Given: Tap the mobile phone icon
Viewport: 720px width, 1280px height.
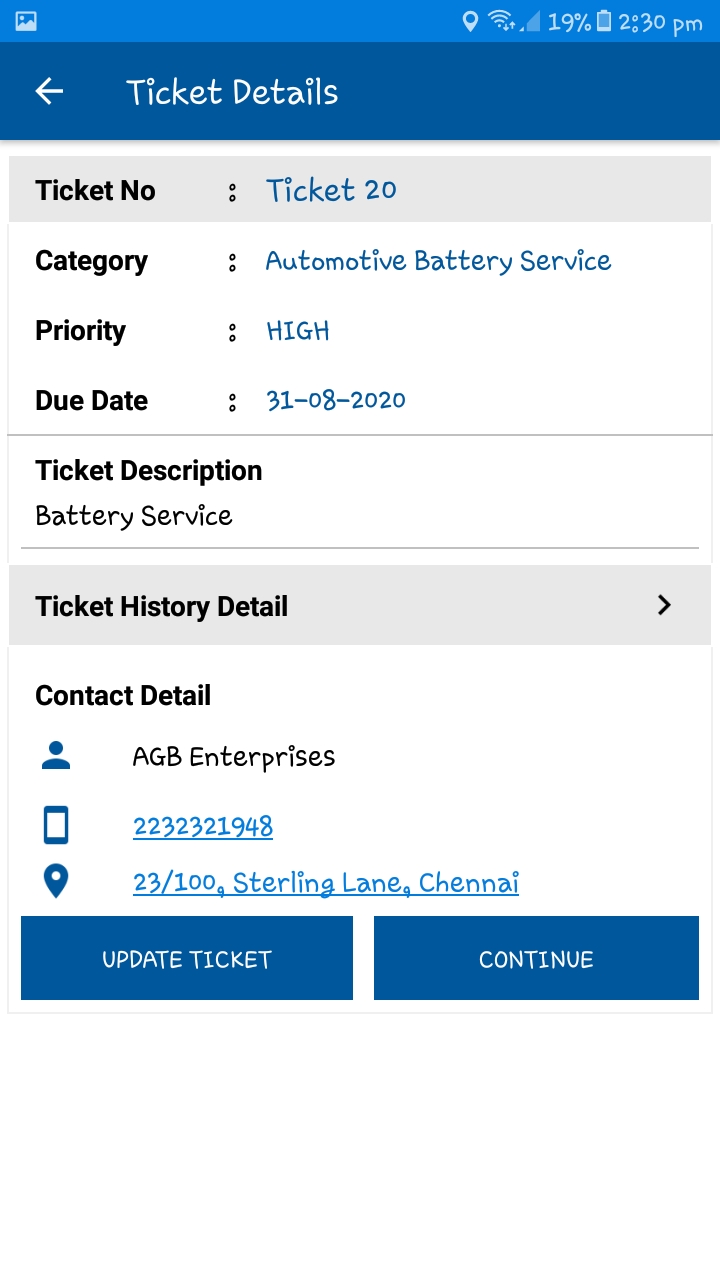Looking at the screenshot, I should point(56,826).
